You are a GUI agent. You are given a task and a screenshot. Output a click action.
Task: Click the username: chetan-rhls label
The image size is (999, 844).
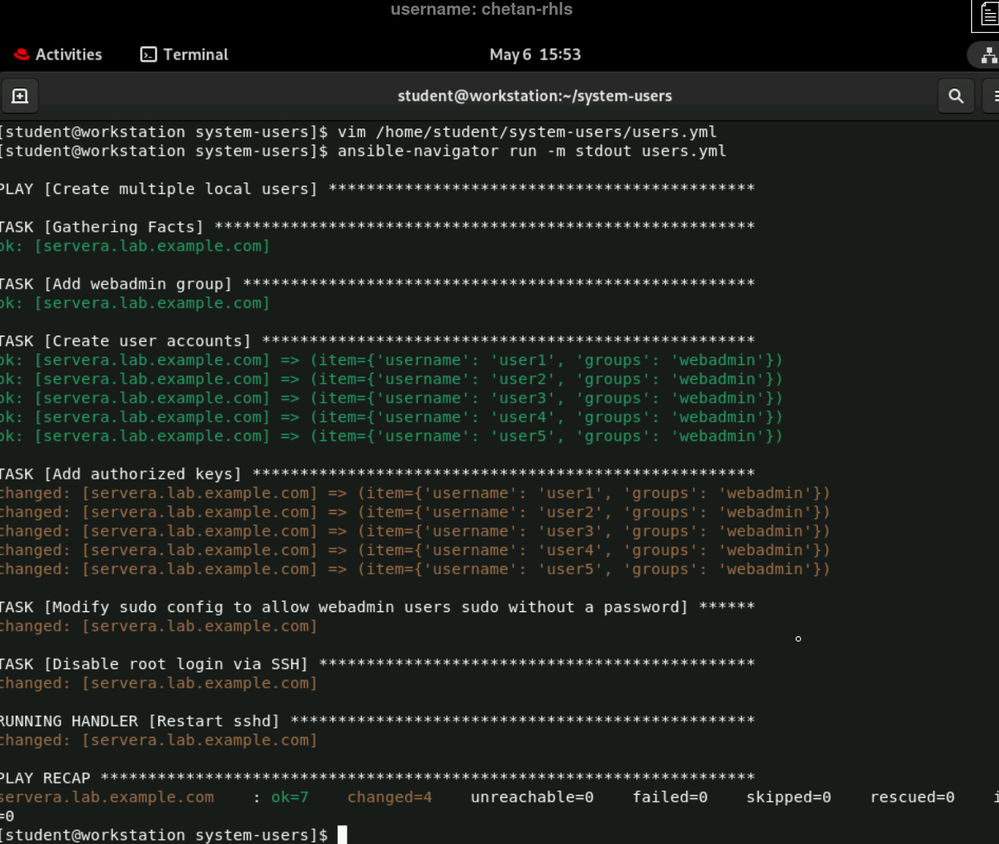point(481,10)
